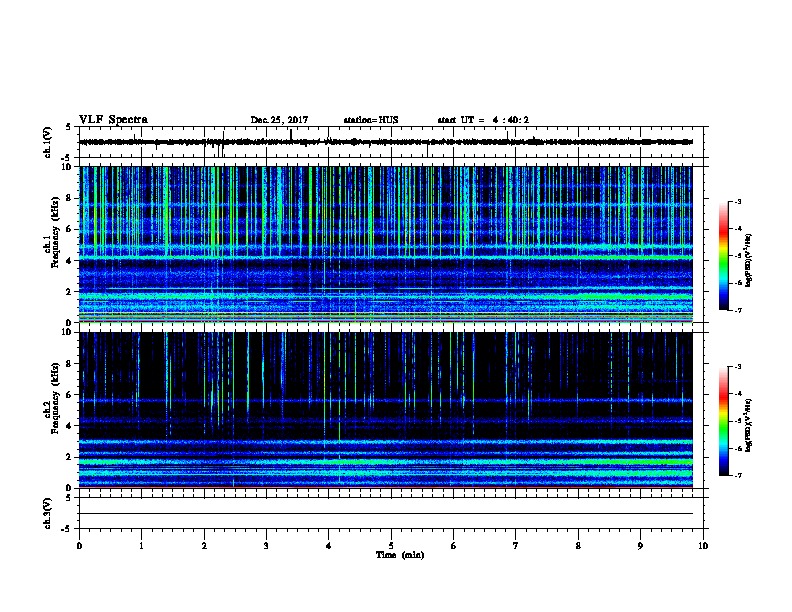792x612 pixels.
Task: Click the "-7" tick on ch.1 colorbar
Action: pyautogui.click(x=738, y=310)
